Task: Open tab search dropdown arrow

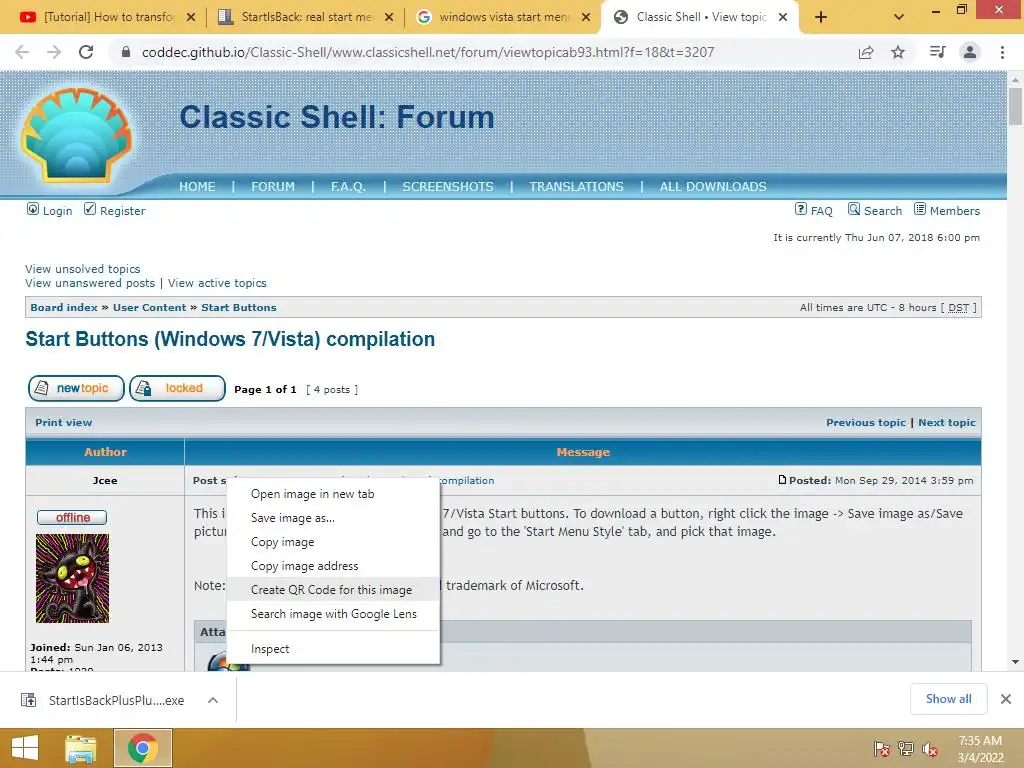Action: [899, 17]
